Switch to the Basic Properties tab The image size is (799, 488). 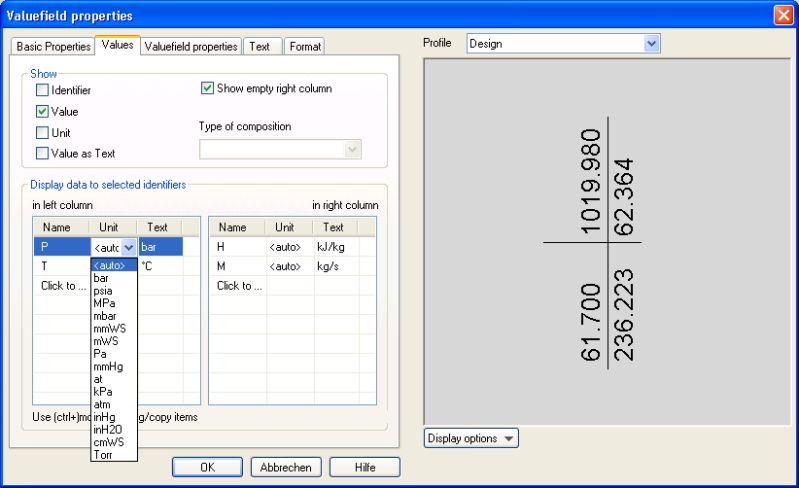coord(53,46)
